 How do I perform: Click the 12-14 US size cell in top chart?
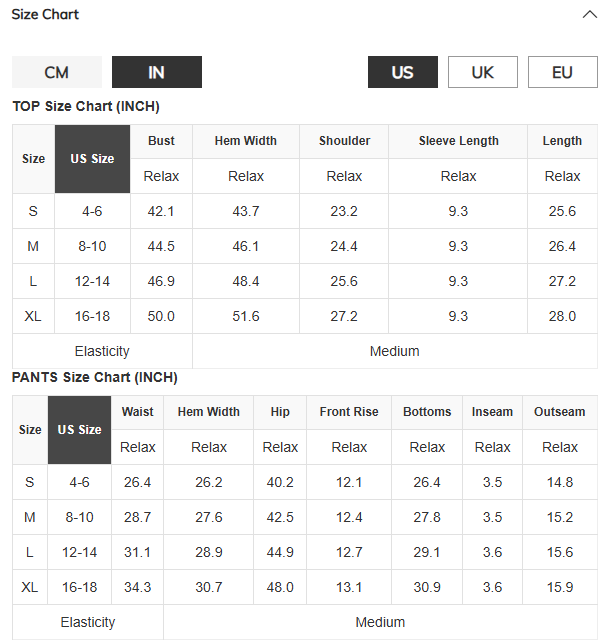pos(92,281)
